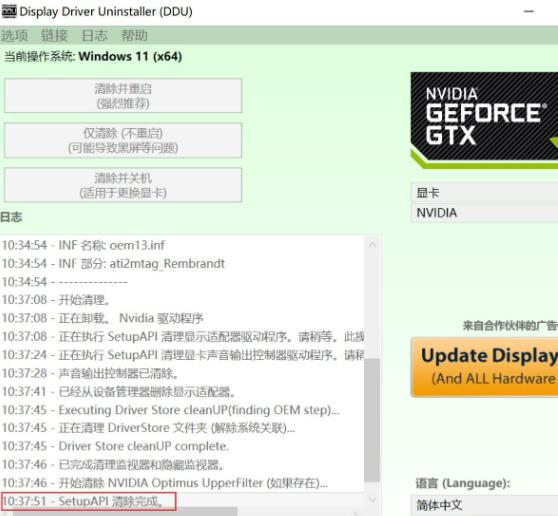Viewport: 558px width, 516px height.
Task: Click the DDU application icon in title bar
Action: click(9, 11)
